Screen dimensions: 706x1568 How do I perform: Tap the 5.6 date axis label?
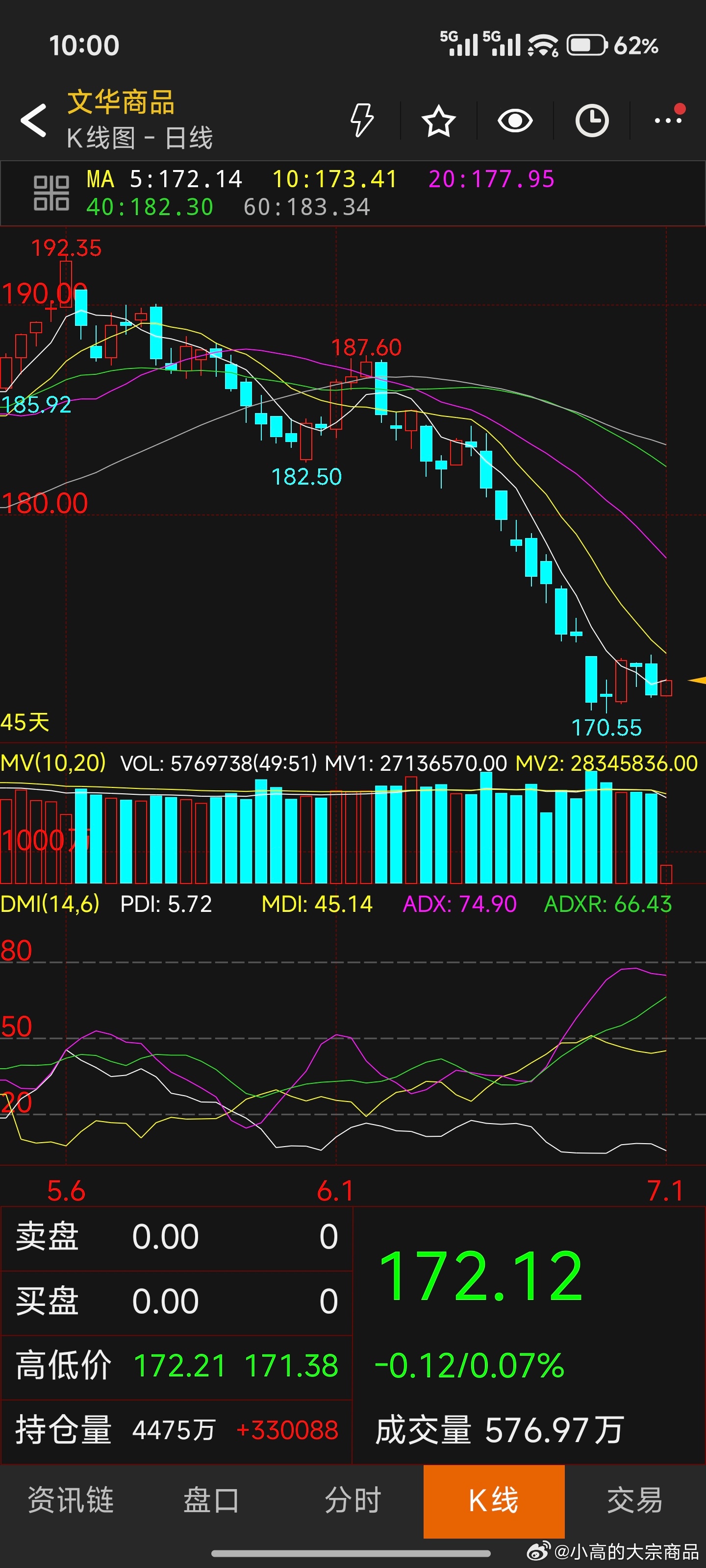66,1190
